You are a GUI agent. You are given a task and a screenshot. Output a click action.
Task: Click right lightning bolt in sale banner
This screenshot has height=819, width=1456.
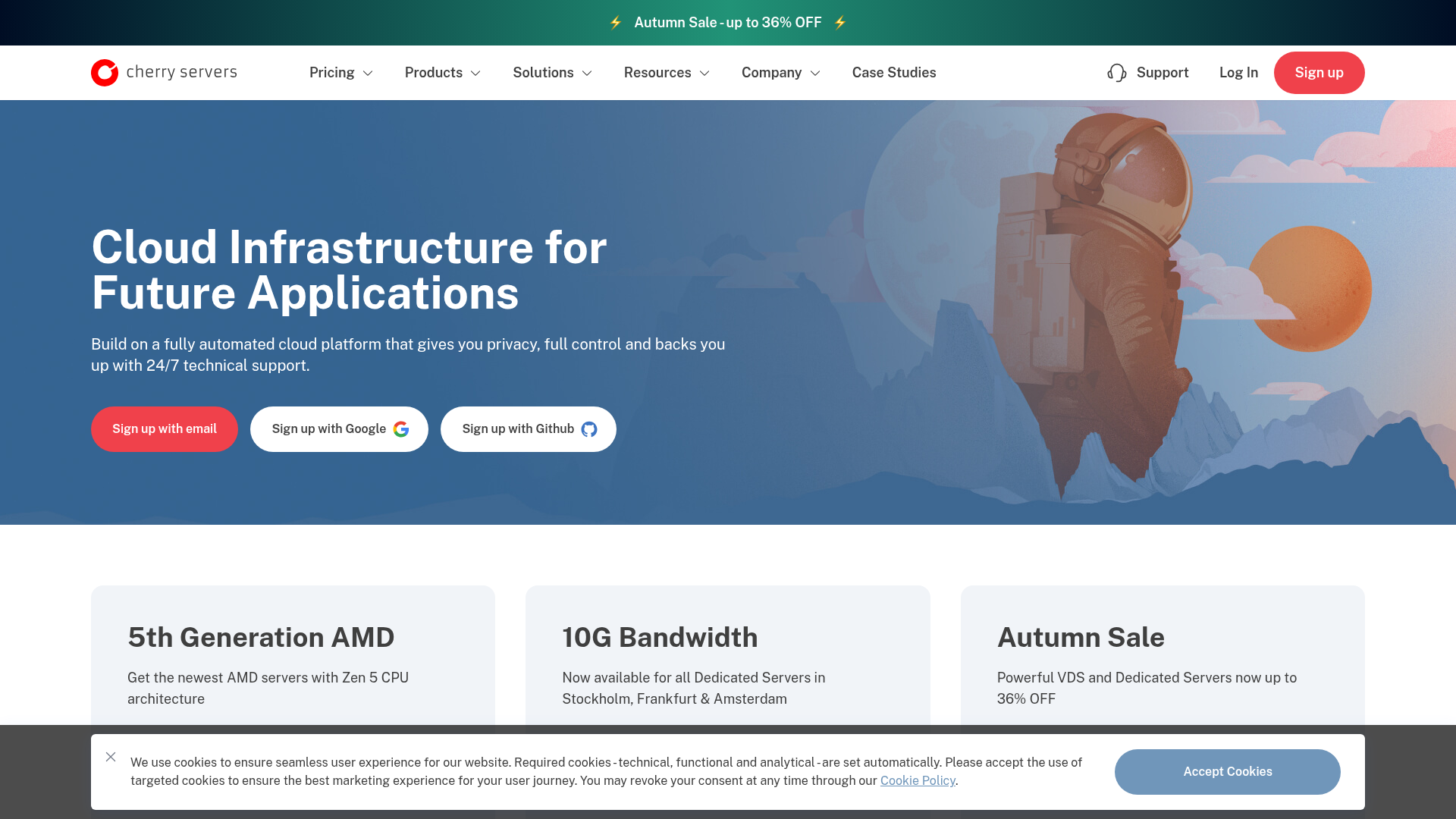(840, 23)
